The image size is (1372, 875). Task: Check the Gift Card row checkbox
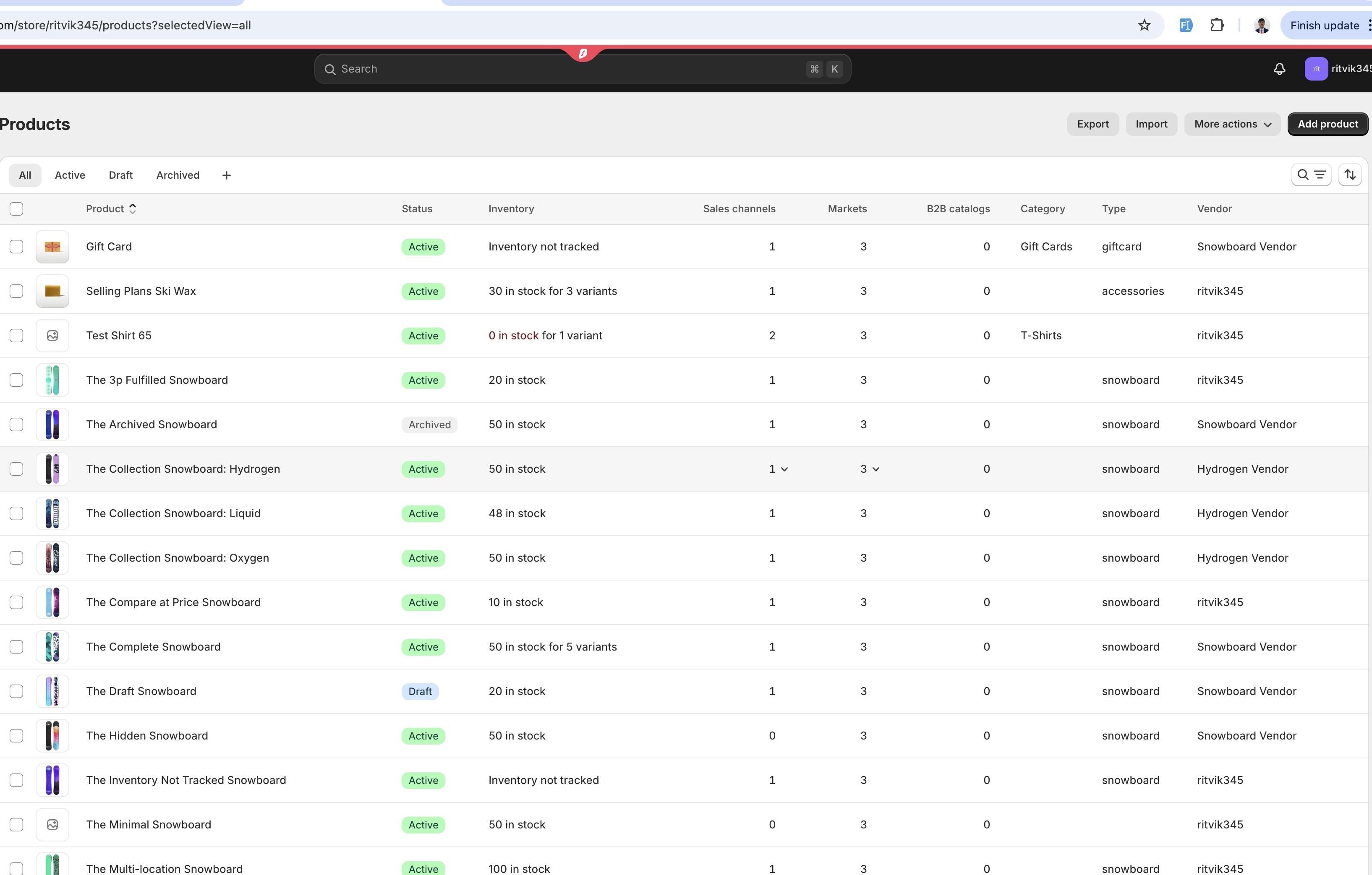tap(16, 247)
